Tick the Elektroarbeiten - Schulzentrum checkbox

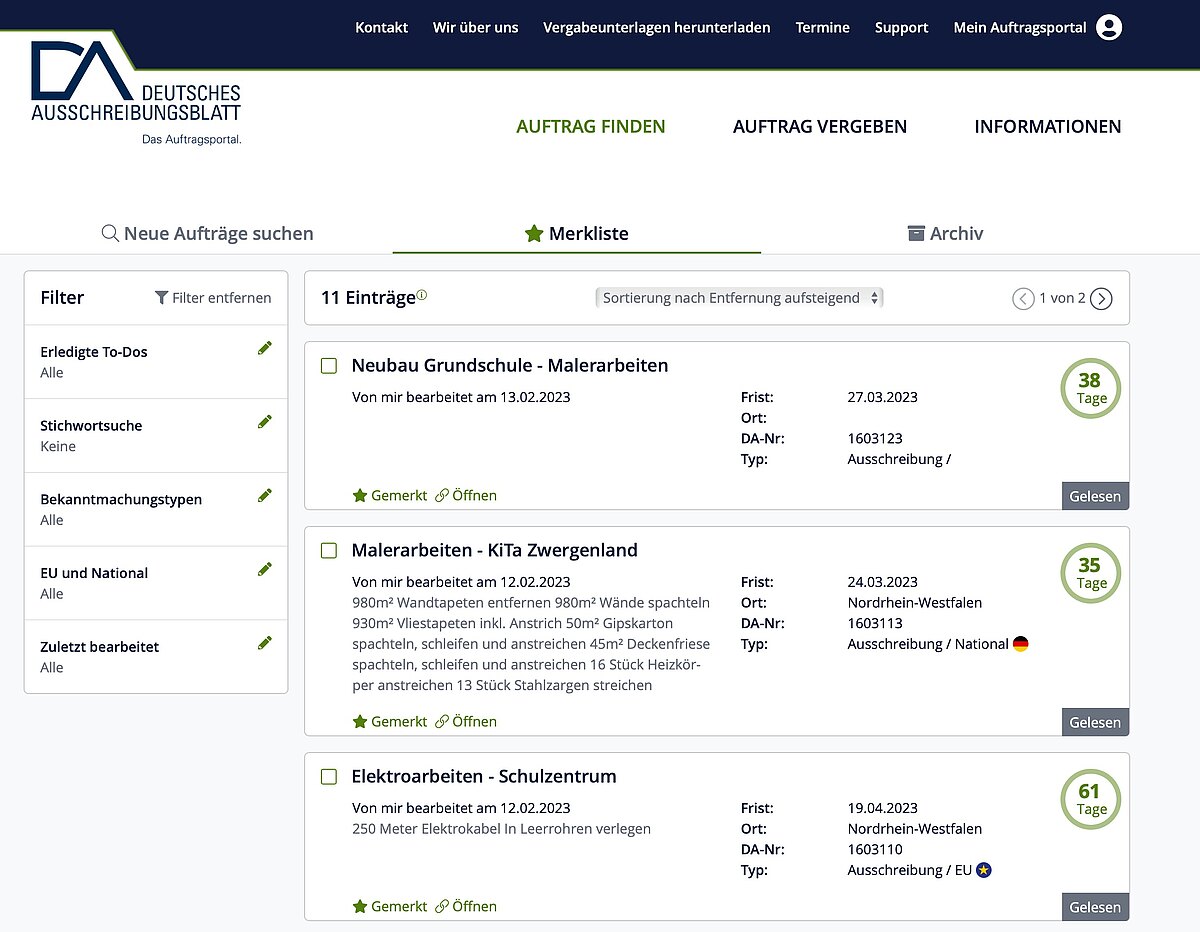329,776
